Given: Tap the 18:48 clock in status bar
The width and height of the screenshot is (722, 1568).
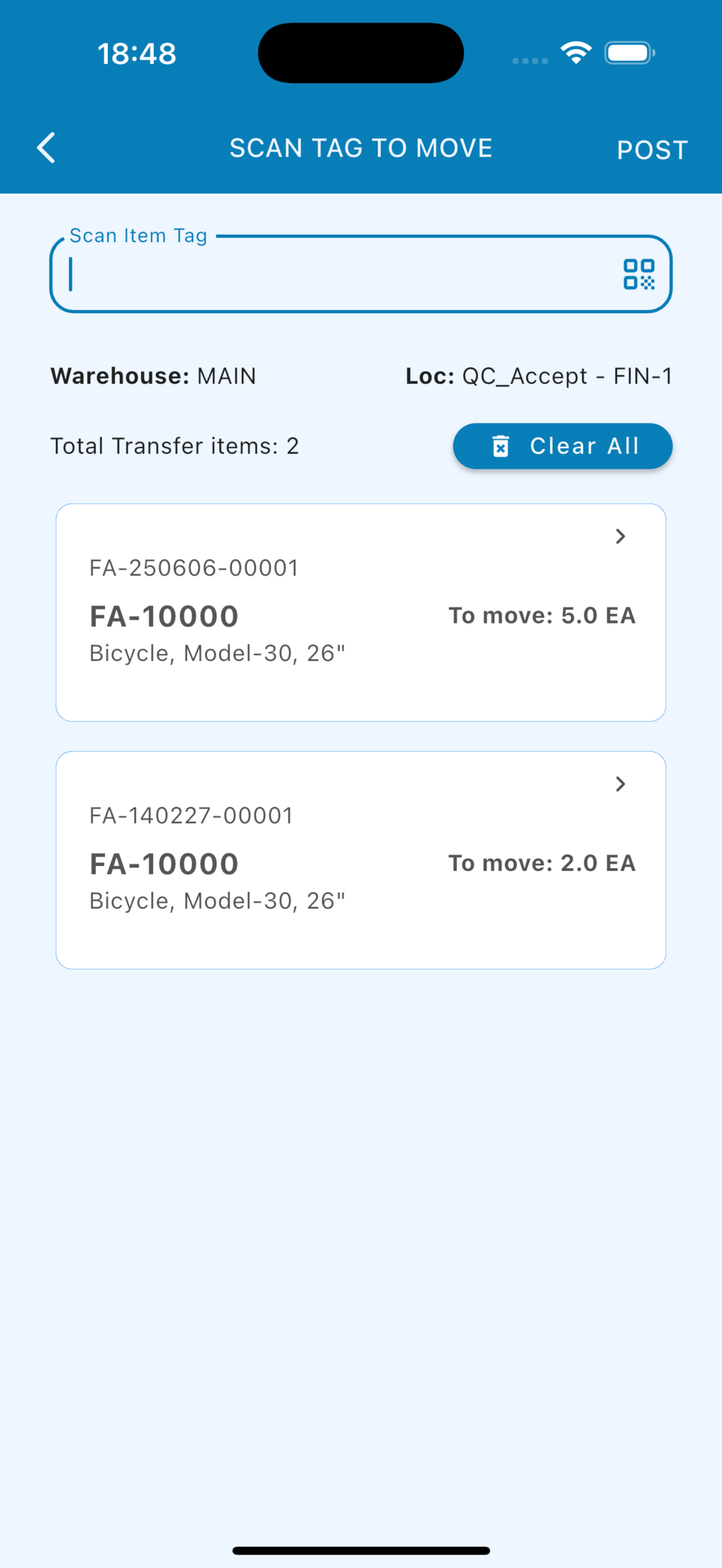Looking at the screenshot, I should pos(137,54).
